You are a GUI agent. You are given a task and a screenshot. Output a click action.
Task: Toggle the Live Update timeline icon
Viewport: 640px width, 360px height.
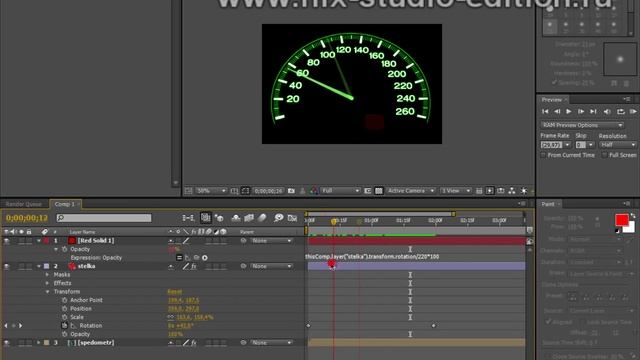point(206,218)
